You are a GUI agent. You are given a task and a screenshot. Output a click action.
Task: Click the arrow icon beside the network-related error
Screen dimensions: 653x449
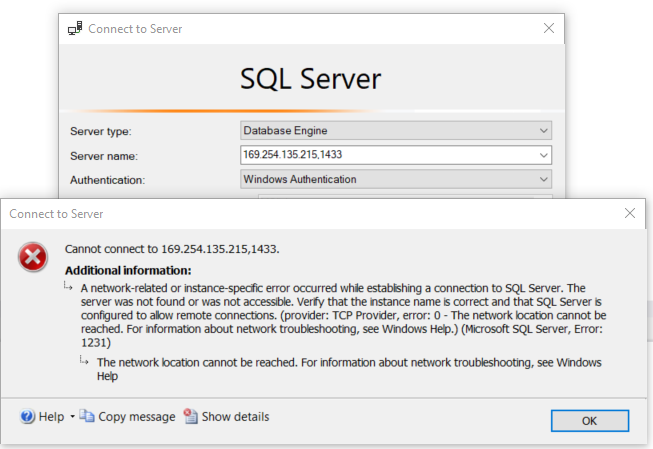[68, 286]
